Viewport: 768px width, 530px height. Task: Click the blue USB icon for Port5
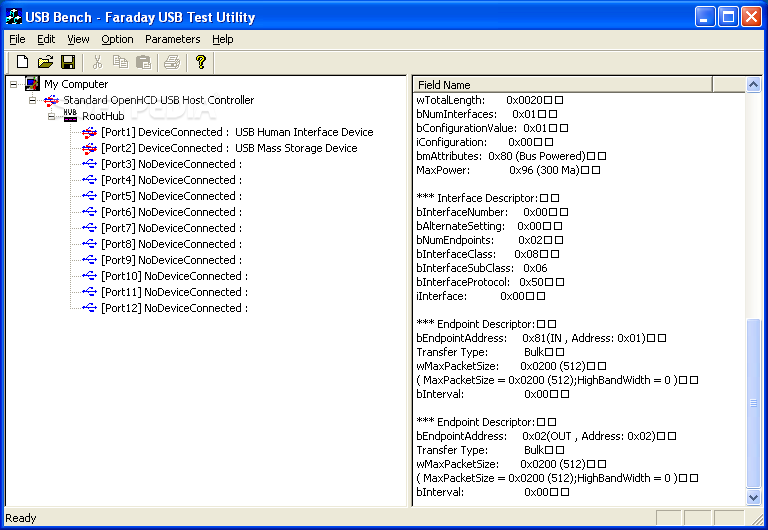90,196
